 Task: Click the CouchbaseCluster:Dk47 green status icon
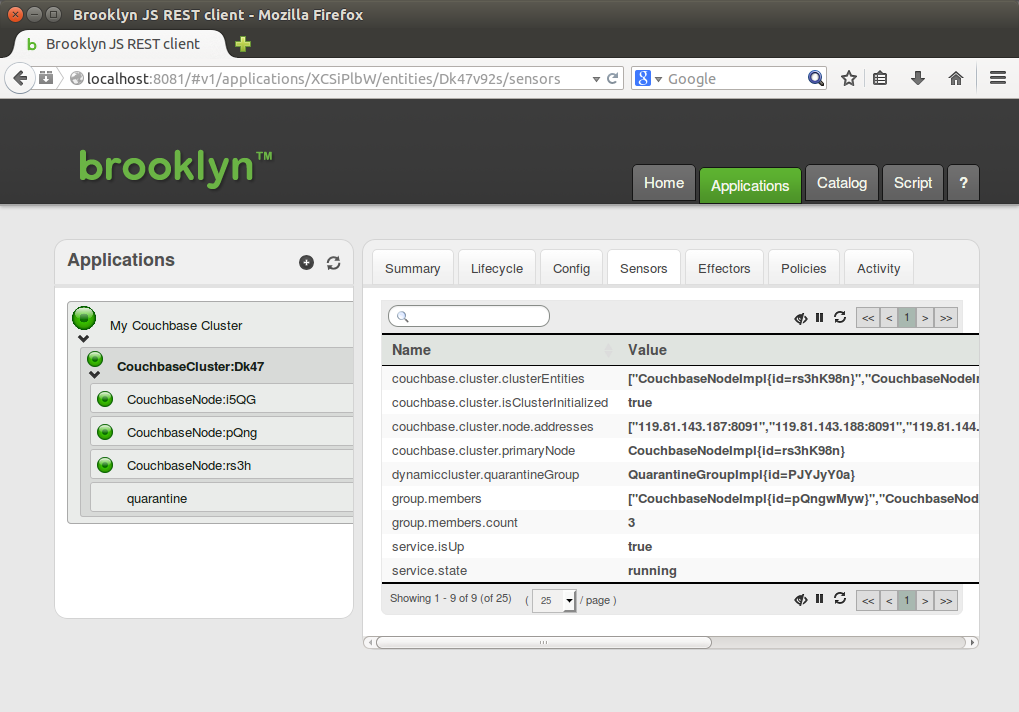point(95,359)
